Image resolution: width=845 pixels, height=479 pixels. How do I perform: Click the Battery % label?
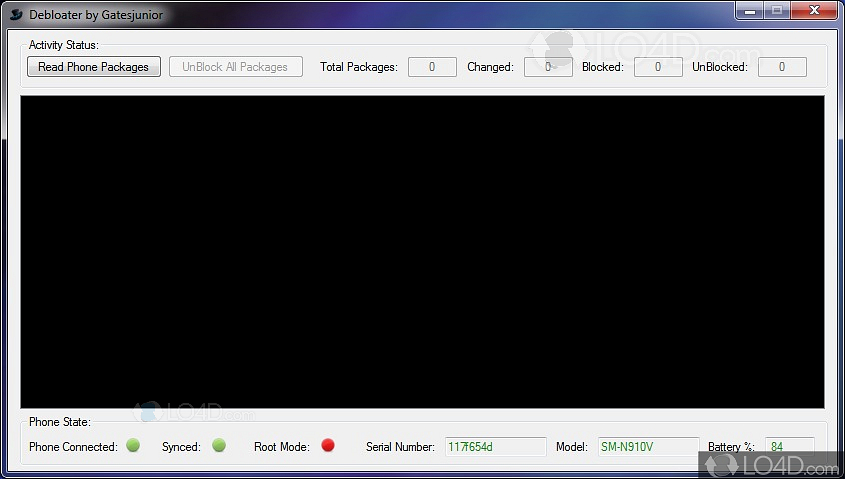point(731,447)
